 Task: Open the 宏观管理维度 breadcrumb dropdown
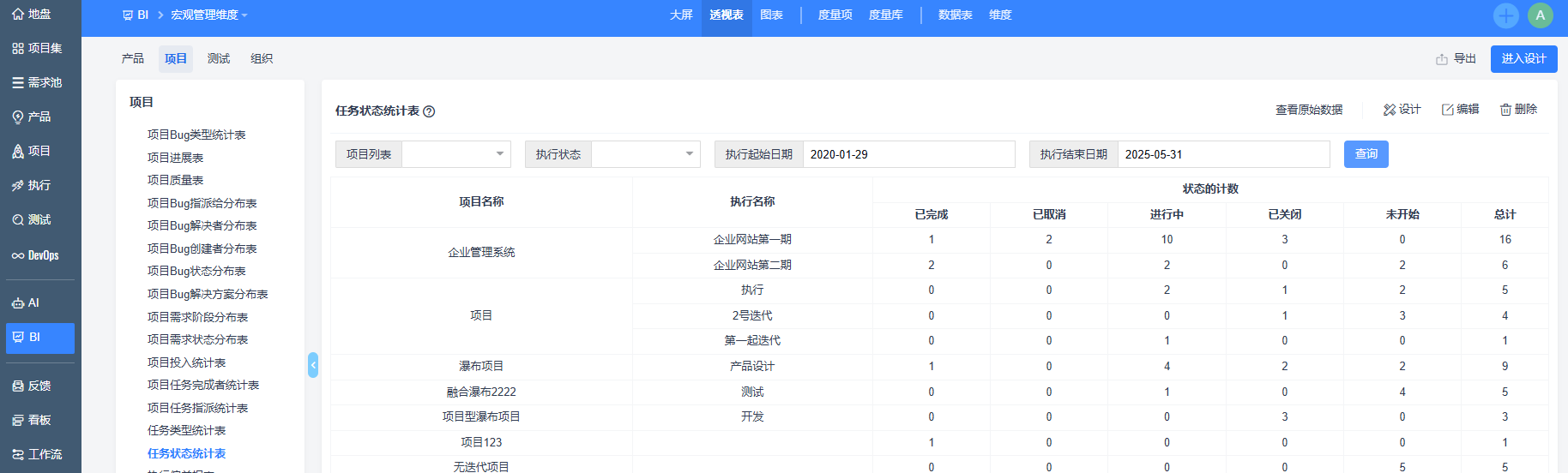click(x=208, y=15)
